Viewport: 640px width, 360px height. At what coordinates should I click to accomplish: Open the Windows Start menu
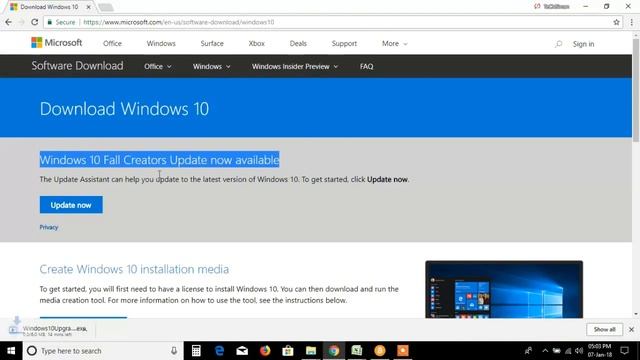coord(11,351)
